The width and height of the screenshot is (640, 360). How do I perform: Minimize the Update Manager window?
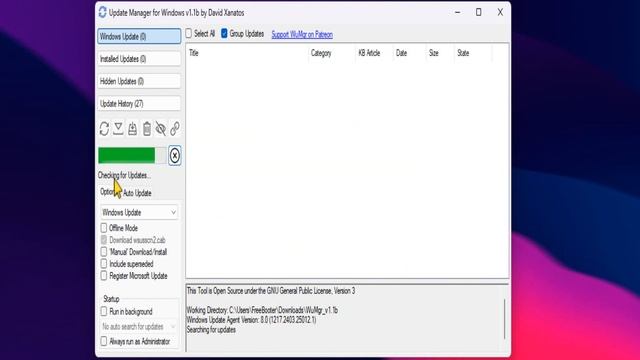click(458, 13)
